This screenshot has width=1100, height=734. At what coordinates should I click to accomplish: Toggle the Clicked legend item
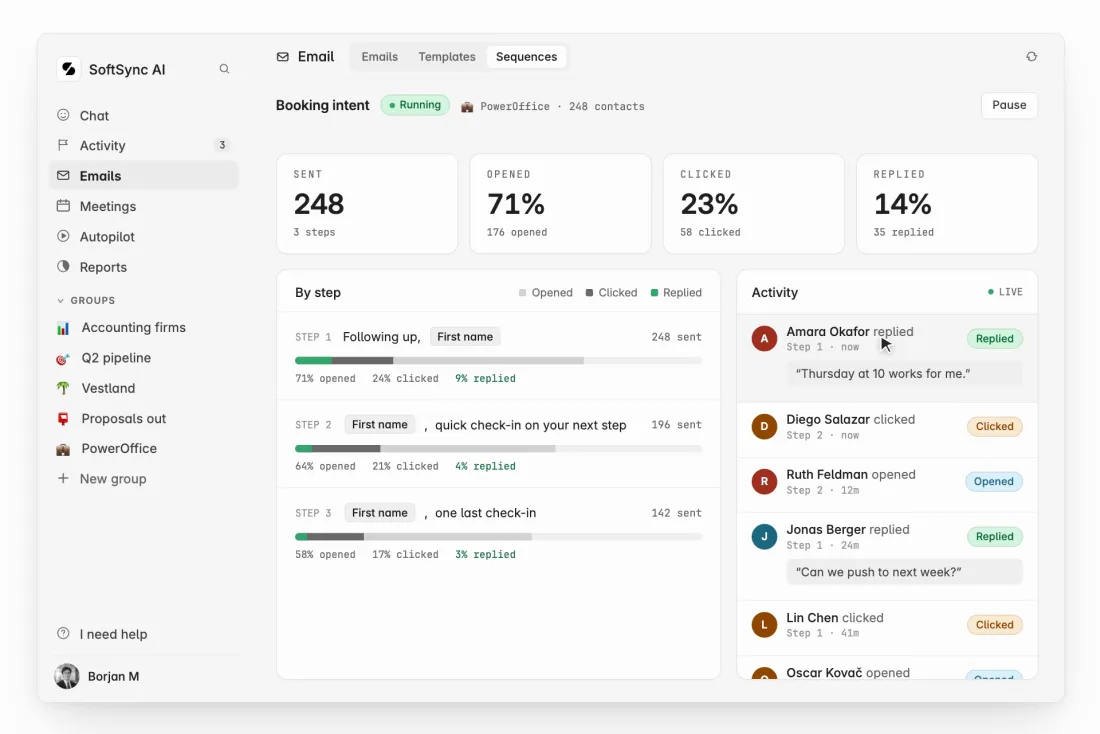click(611, 293)
